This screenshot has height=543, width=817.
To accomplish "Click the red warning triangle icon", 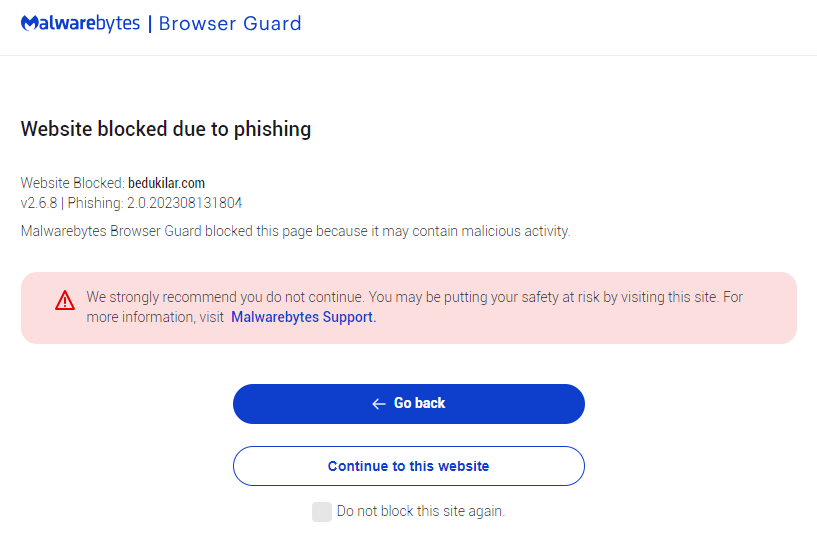I will pyautogui.click(x=65, y=299).
